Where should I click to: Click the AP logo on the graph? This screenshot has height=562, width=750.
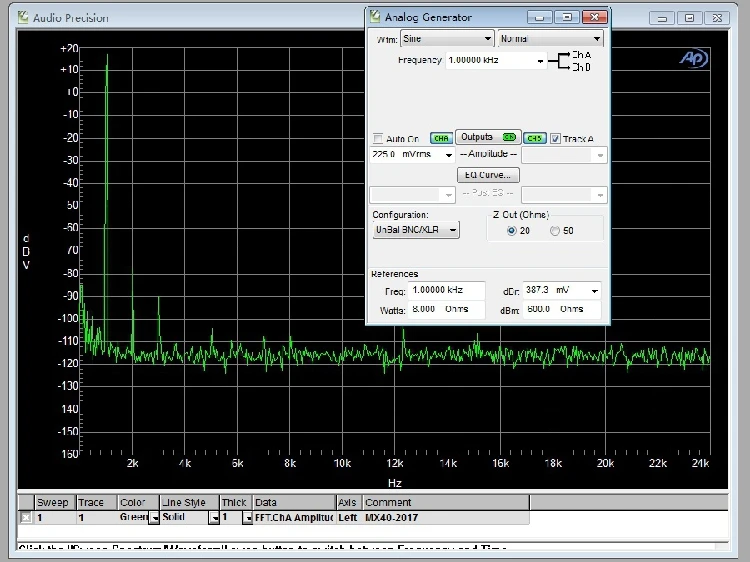point(693,58)
